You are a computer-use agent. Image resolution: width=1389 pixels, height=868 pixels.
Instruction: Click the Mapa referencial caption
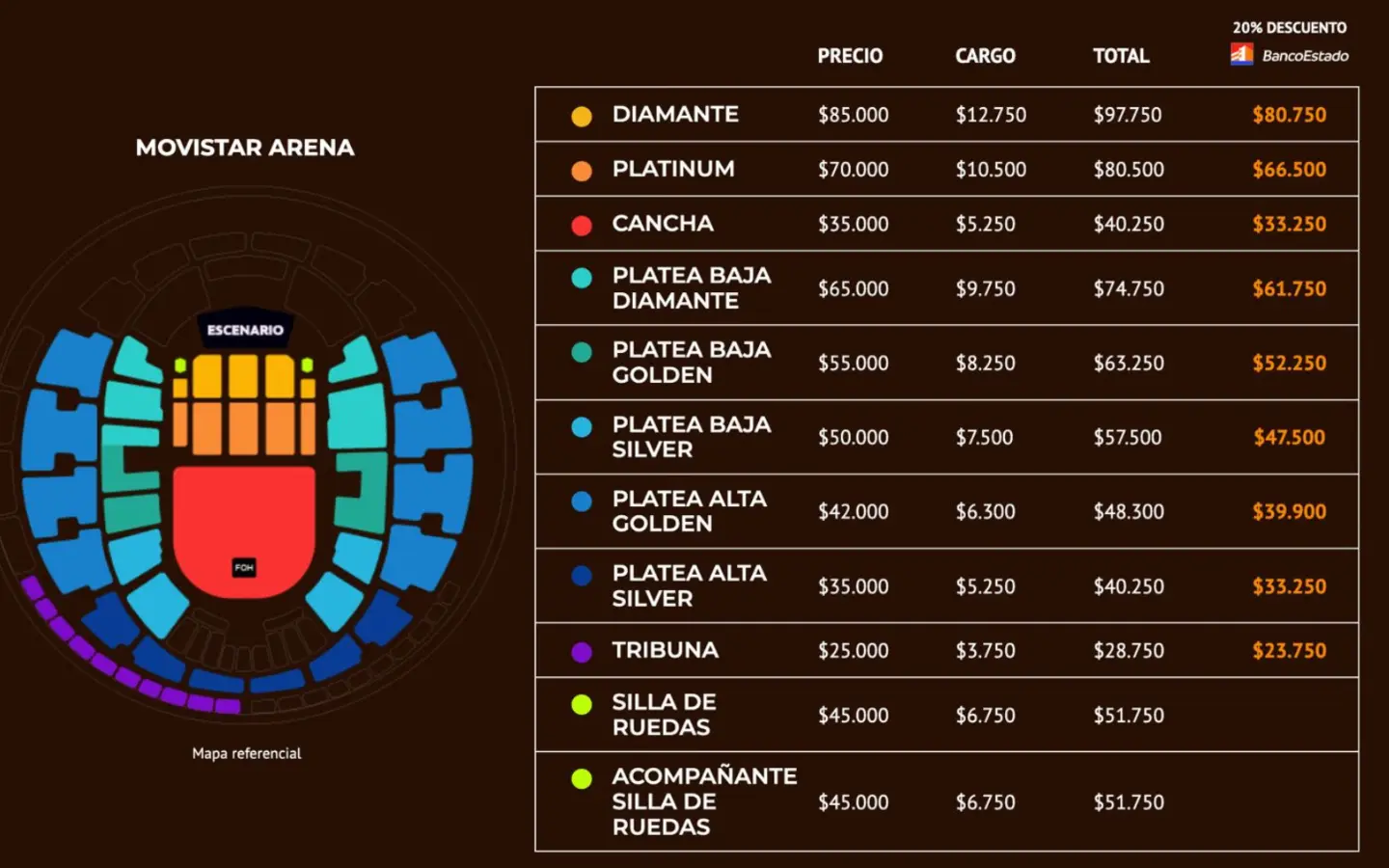[246, 753]
